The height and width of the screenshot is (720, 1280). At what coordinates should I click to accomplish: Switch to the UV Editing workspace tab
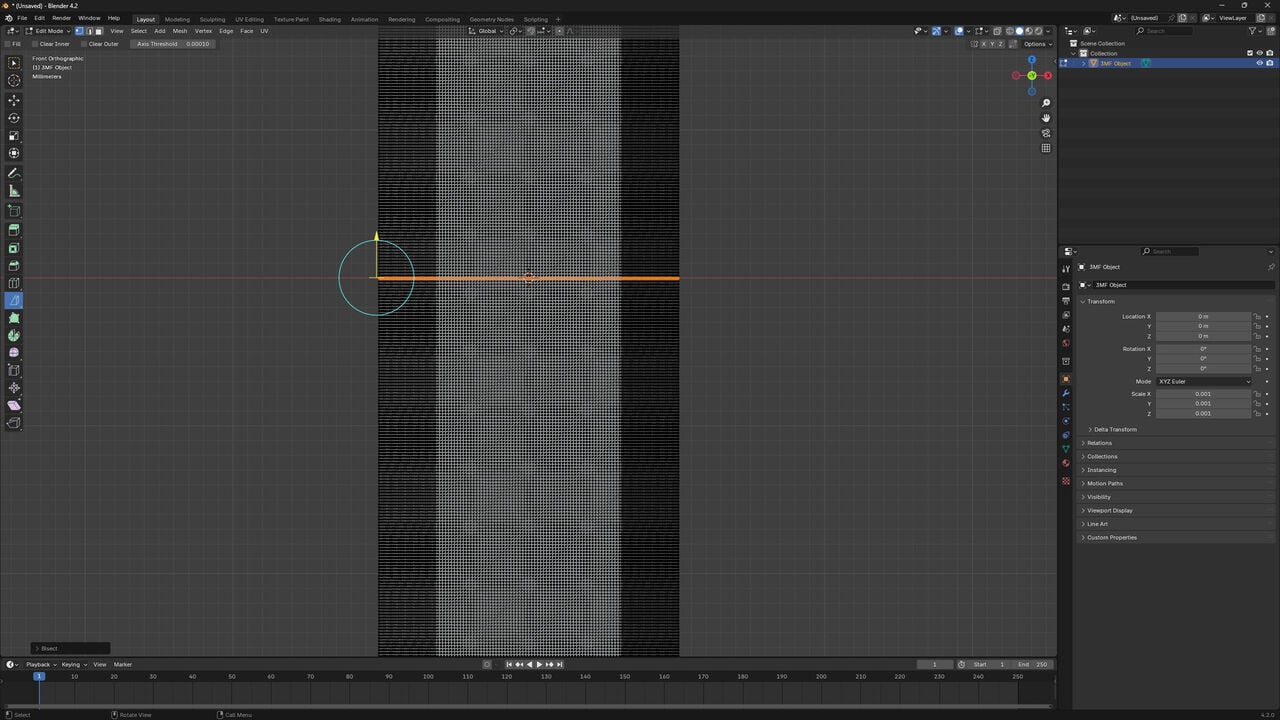coord(249,19)
